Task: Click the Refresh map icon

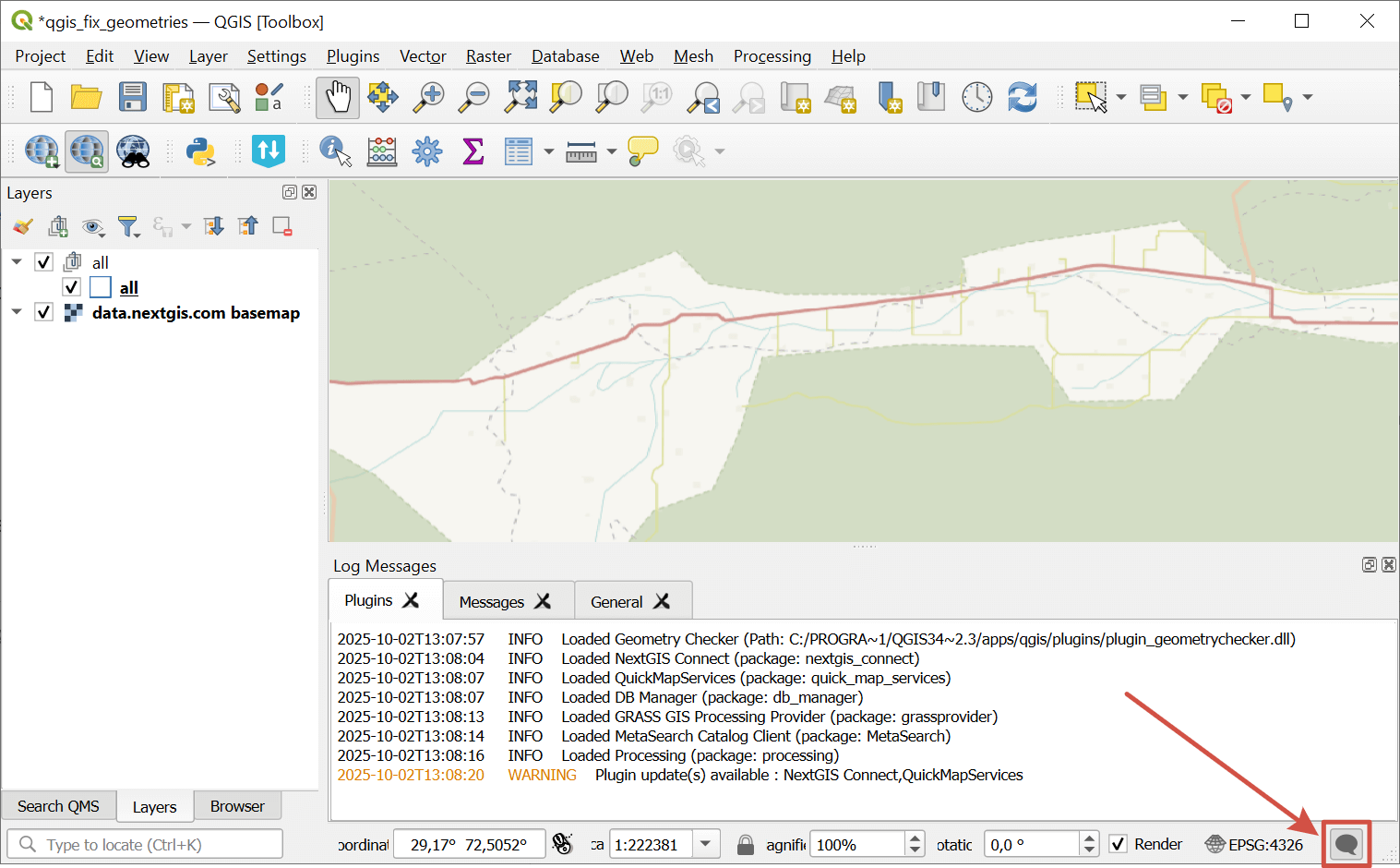Action: (x=1023, y=97)
